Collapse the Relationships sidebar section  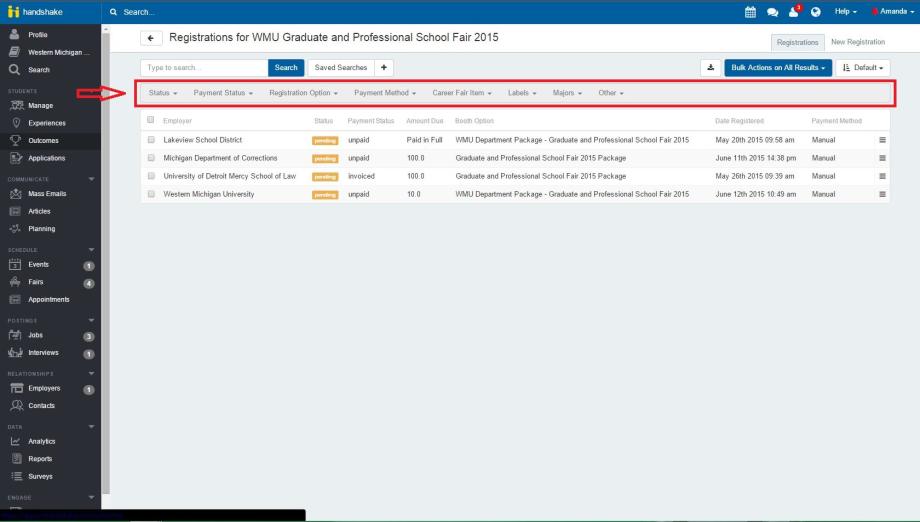click(91, 374)
